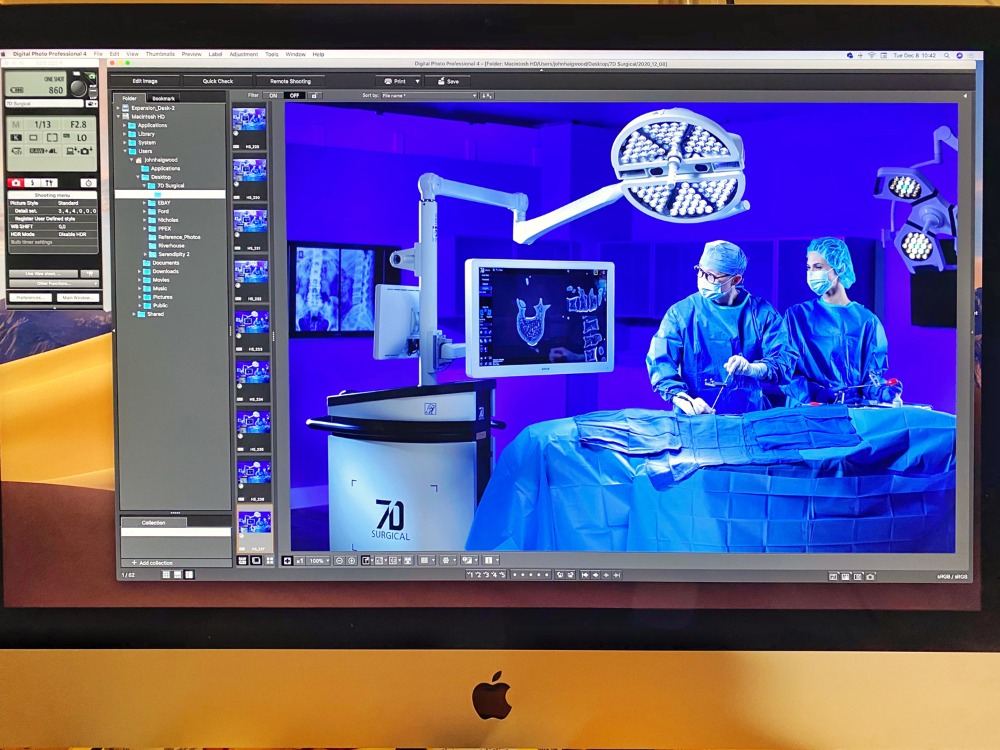Turn the filter OFF
The width and height of the screenshot is (1000, 750).
294,96
